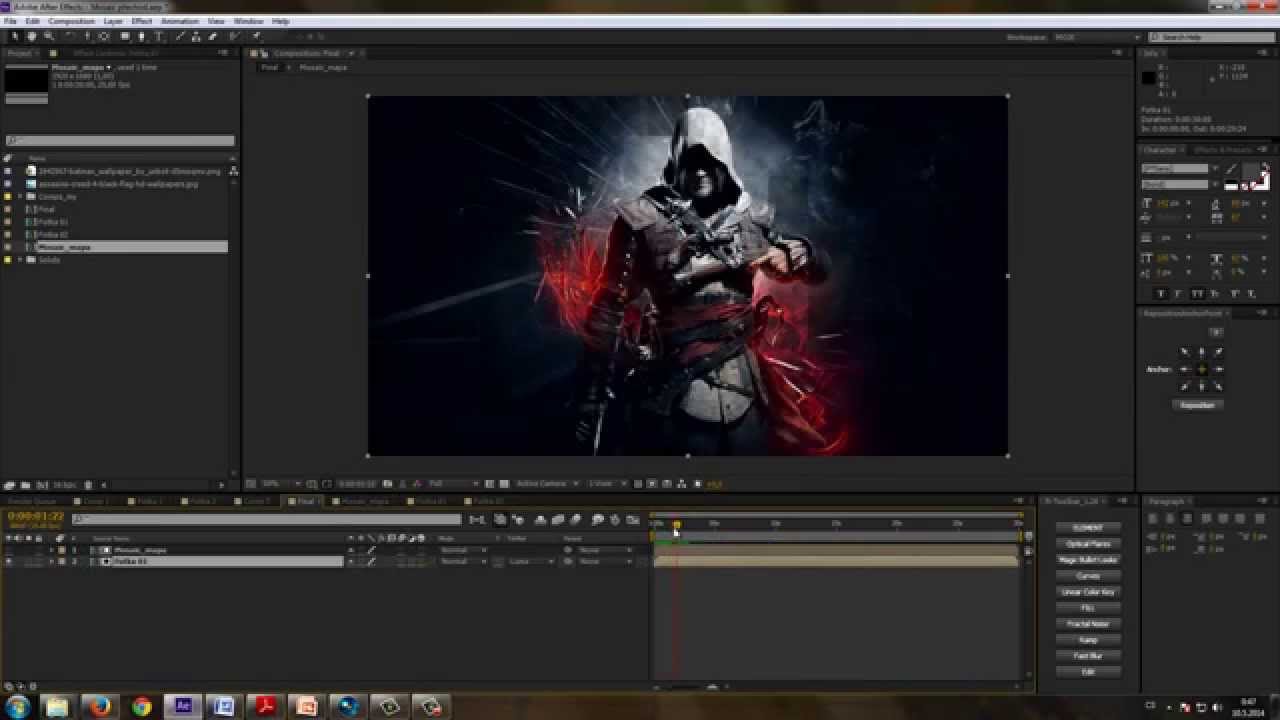Select the Clone Stamp tool
The width and height of the screenshot is (1280, 720).
(196, 37)
